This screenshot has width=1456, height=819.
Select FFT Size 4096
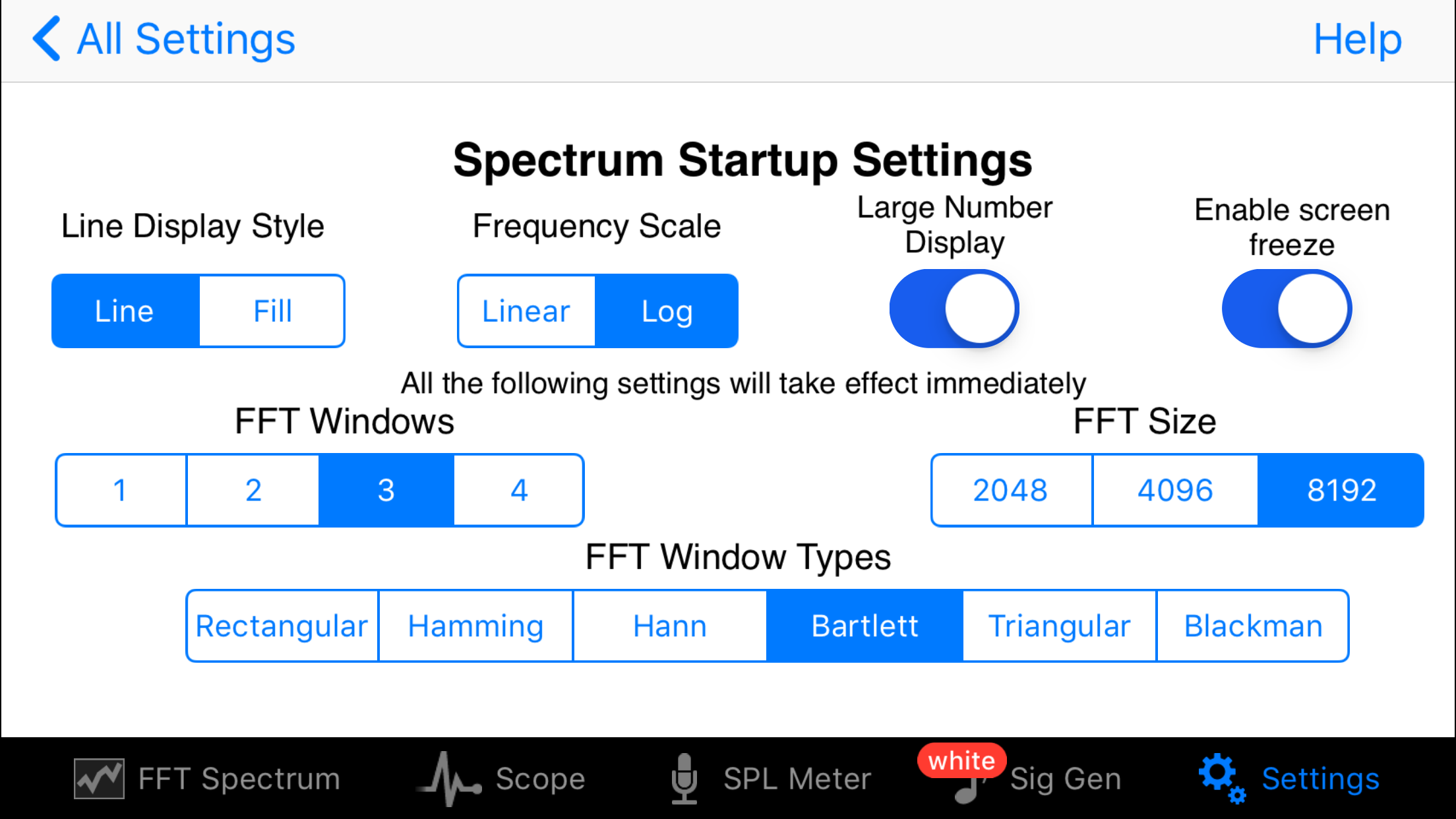click(1175, 490)
